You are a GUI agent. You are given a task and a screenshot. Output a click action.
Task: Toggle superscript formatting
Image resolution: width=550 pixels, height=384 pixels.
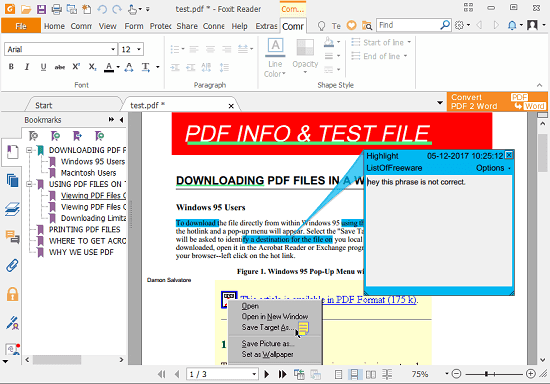pyautogui.click(x=76, y=66)
